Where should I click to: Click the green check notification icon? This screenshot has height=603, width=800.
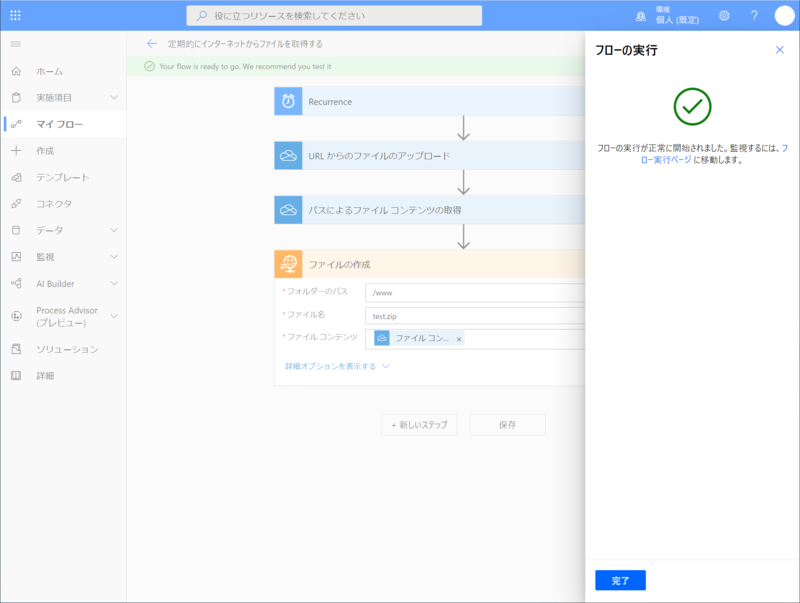pyautogui.click(x=149, y=66)
